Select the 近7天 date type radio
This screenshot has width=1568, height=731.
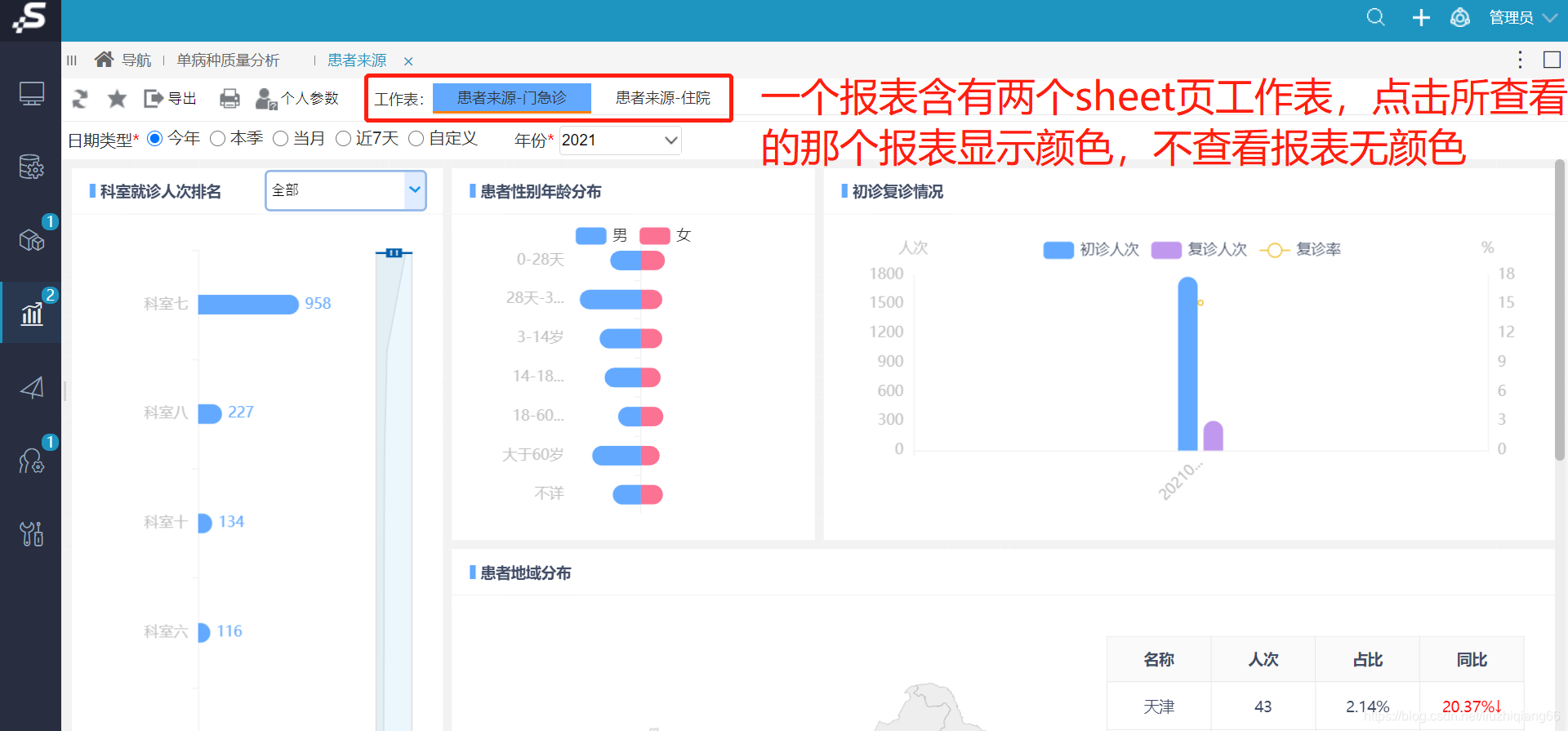click(x=343, y=139)
